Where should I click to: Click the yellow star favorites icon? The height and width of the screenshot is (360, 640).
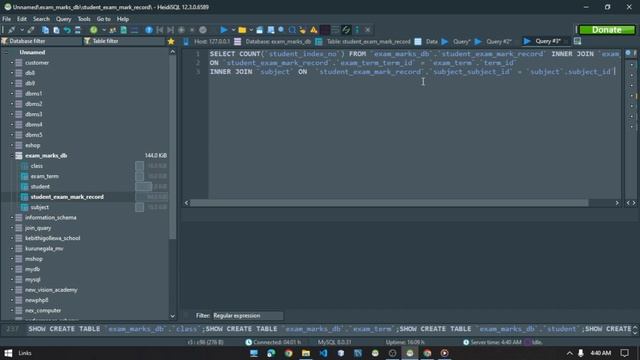pyautogui.click(x=171, y=41)
